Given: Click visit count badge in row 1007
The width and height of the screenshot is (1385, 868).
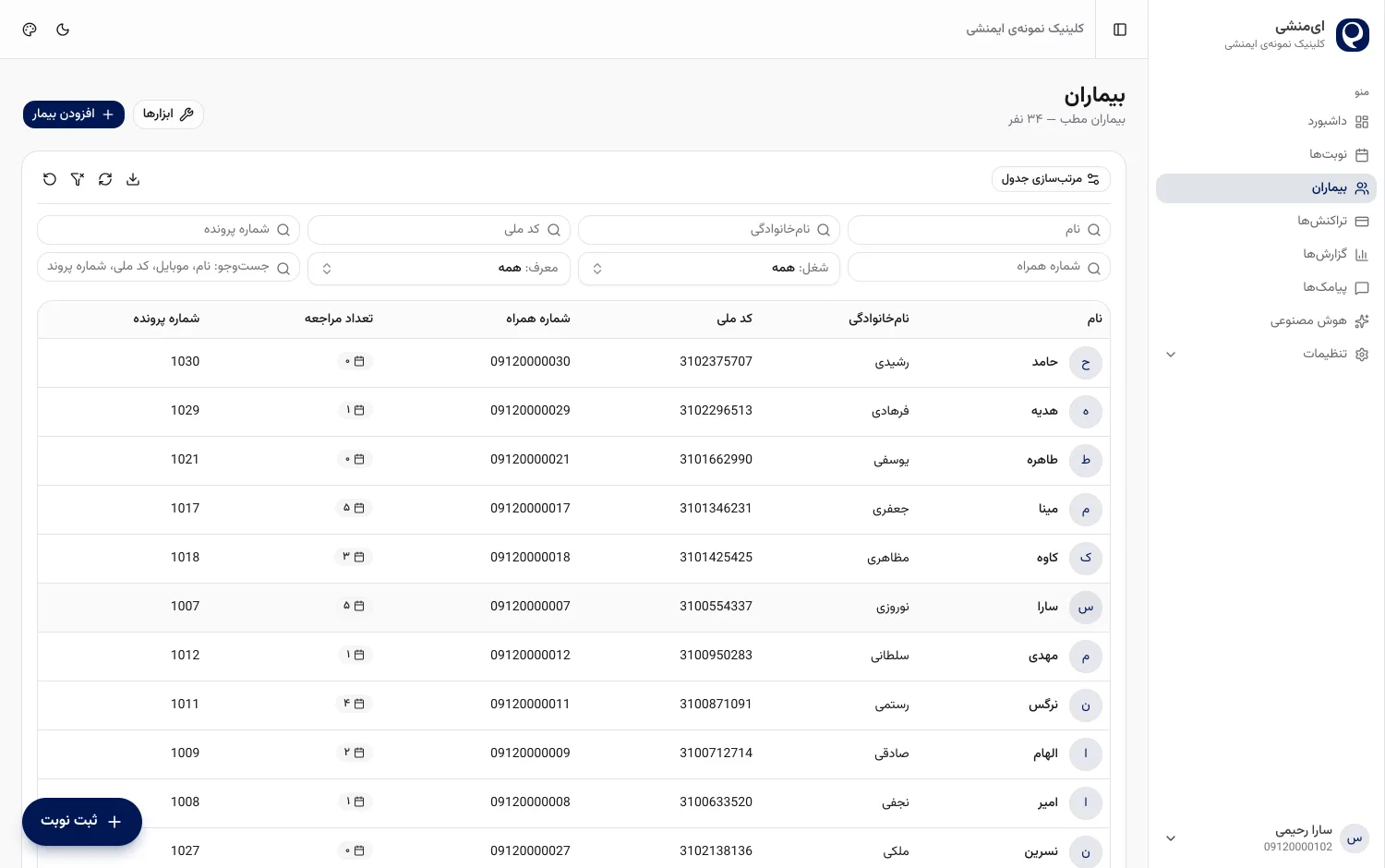Looking at the screenshot, I should coord(355,607).
